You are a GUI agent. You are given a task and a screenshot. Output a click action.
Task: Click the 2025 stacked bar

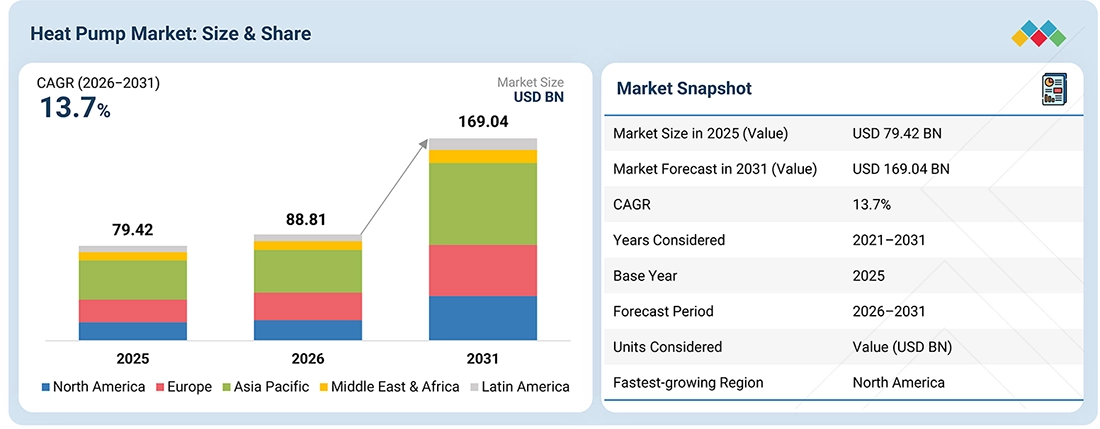133,293
